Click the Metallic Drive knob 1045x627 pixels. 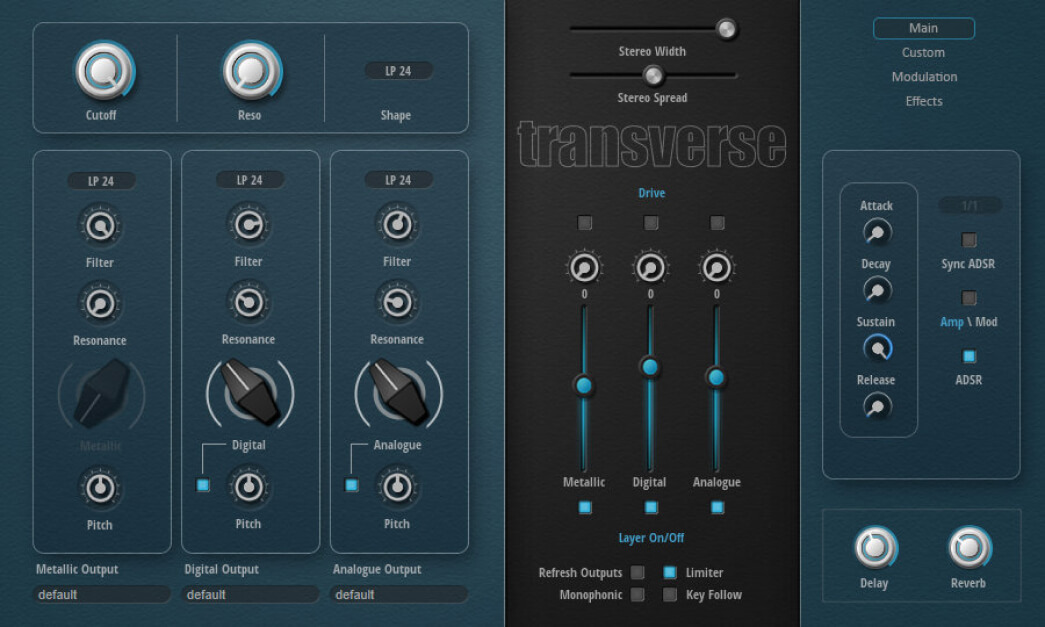pos(584,268)
